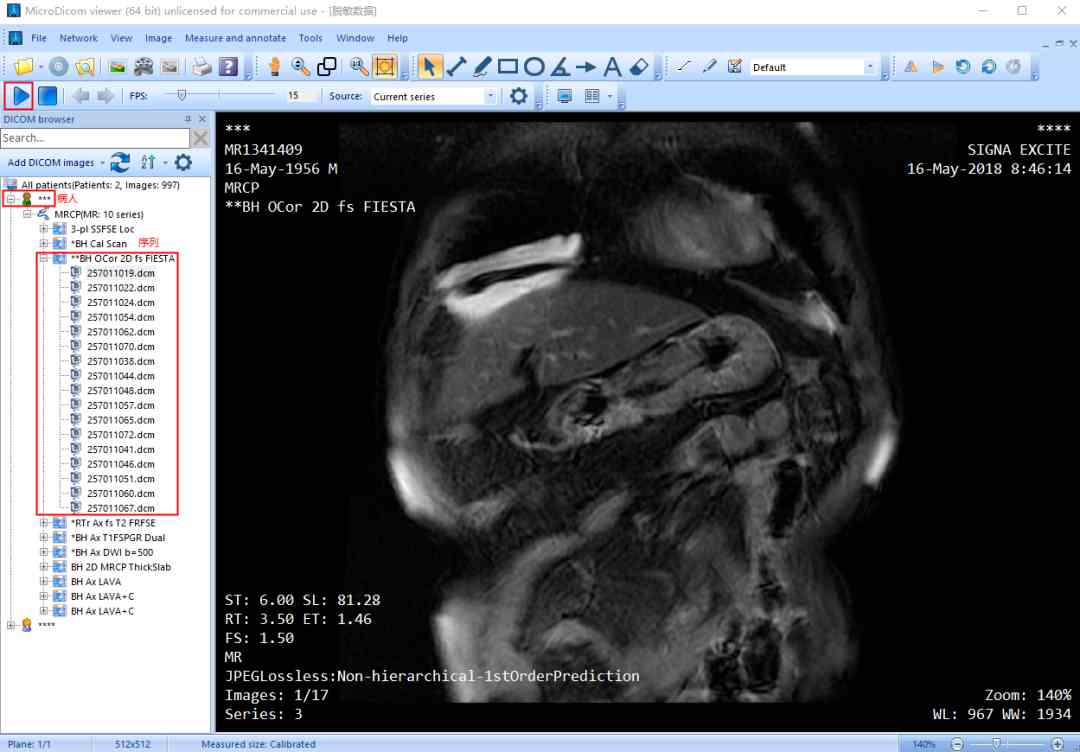Toggle the fit-to-window zoom button
Screen dimensions: 1080x752
pos(384,67)
